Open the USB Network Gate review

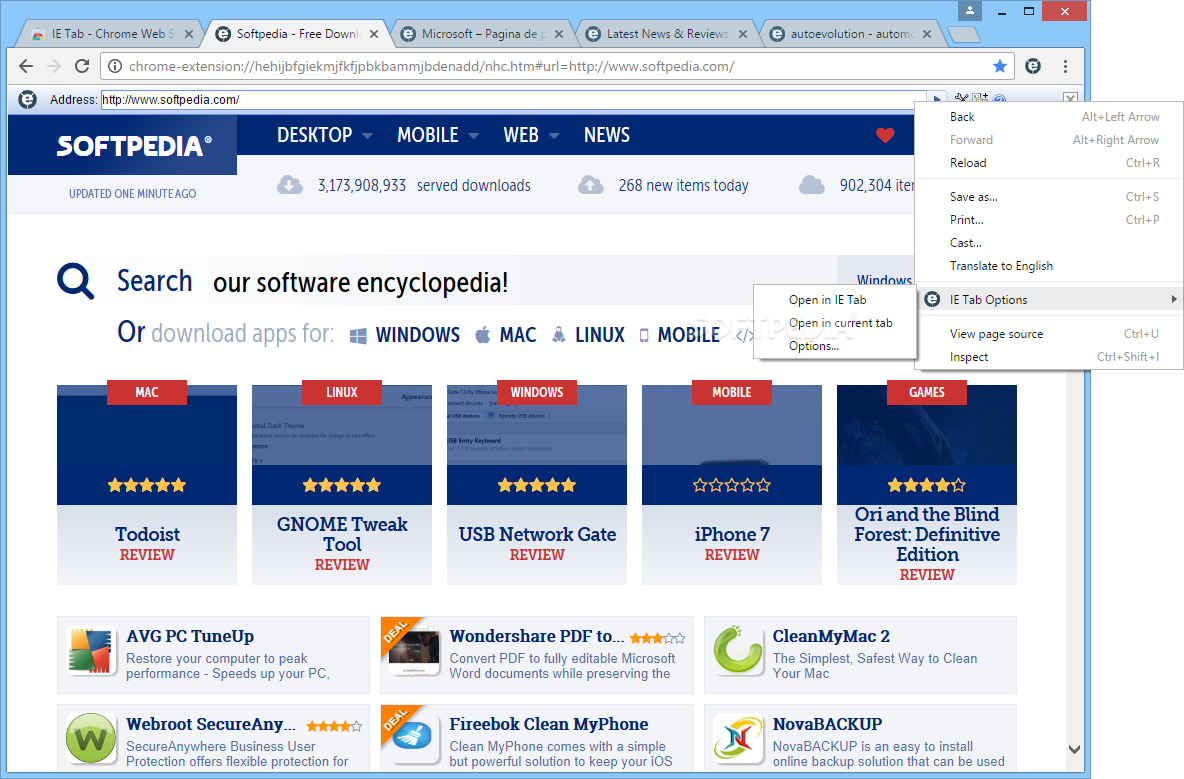tap(537, 485)
